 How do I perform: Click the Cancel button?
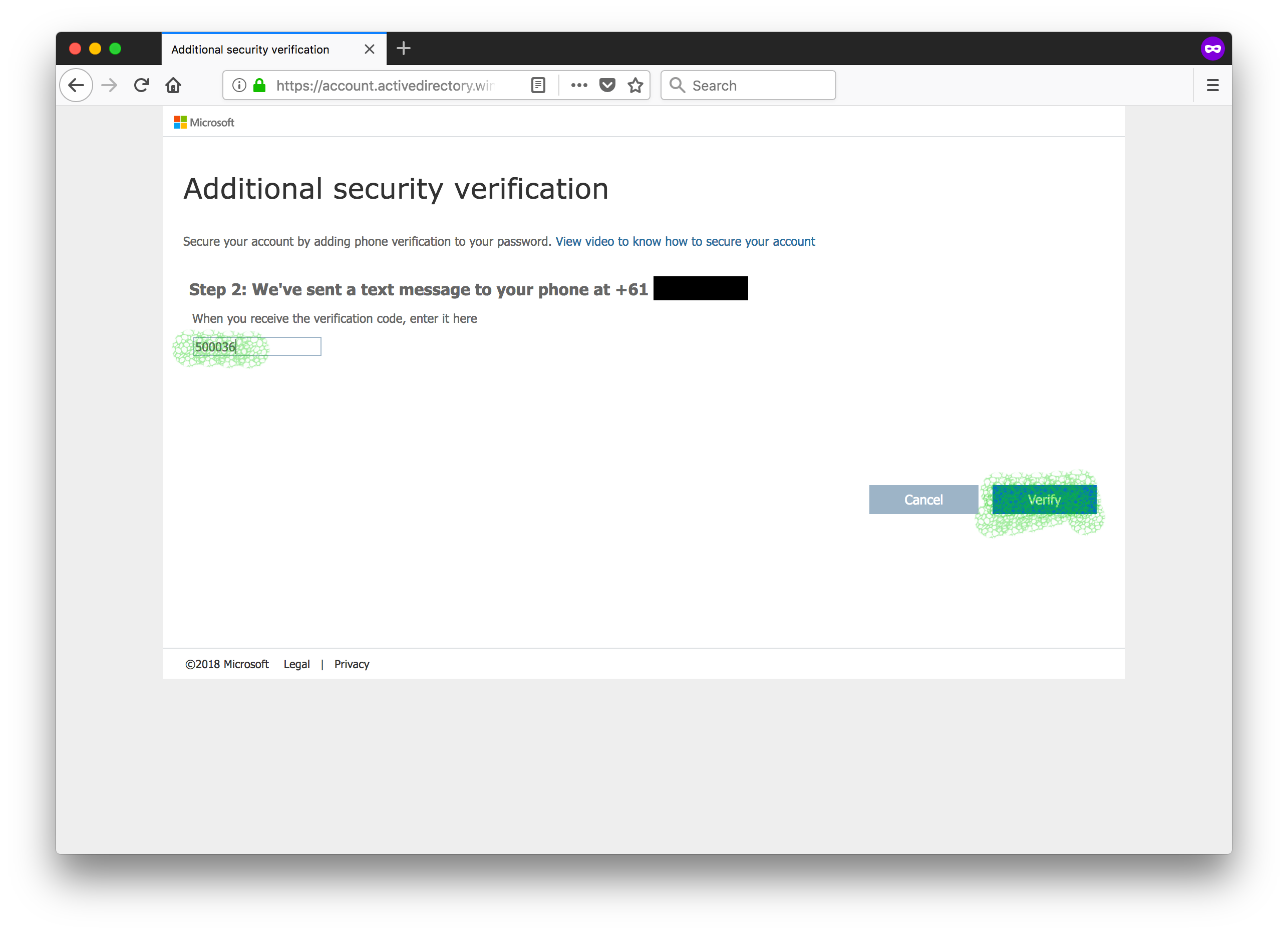click(923, 499)
